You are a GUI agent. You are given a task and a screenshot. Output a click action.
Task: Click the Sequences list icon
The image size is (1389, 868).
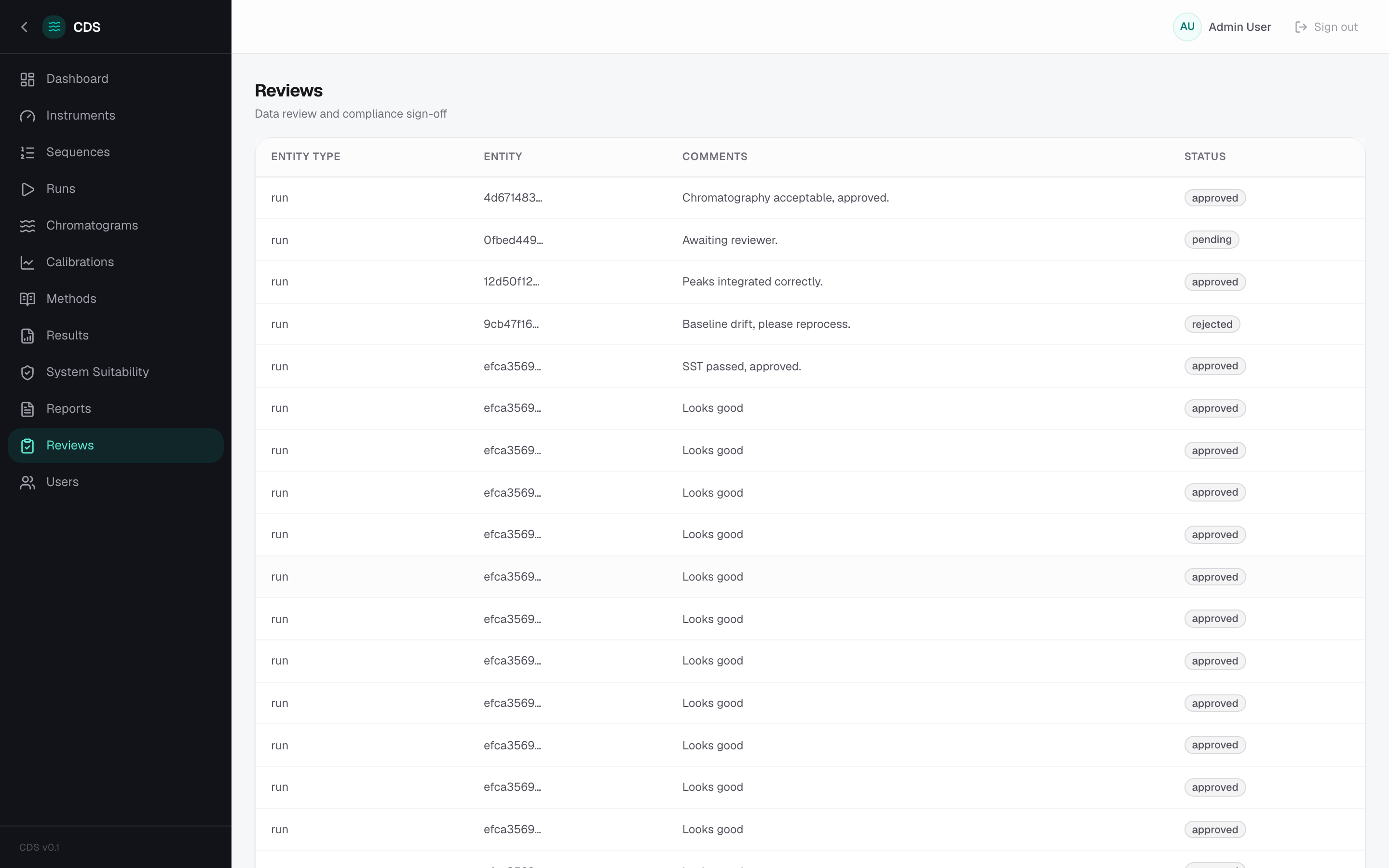pos(27,153)
